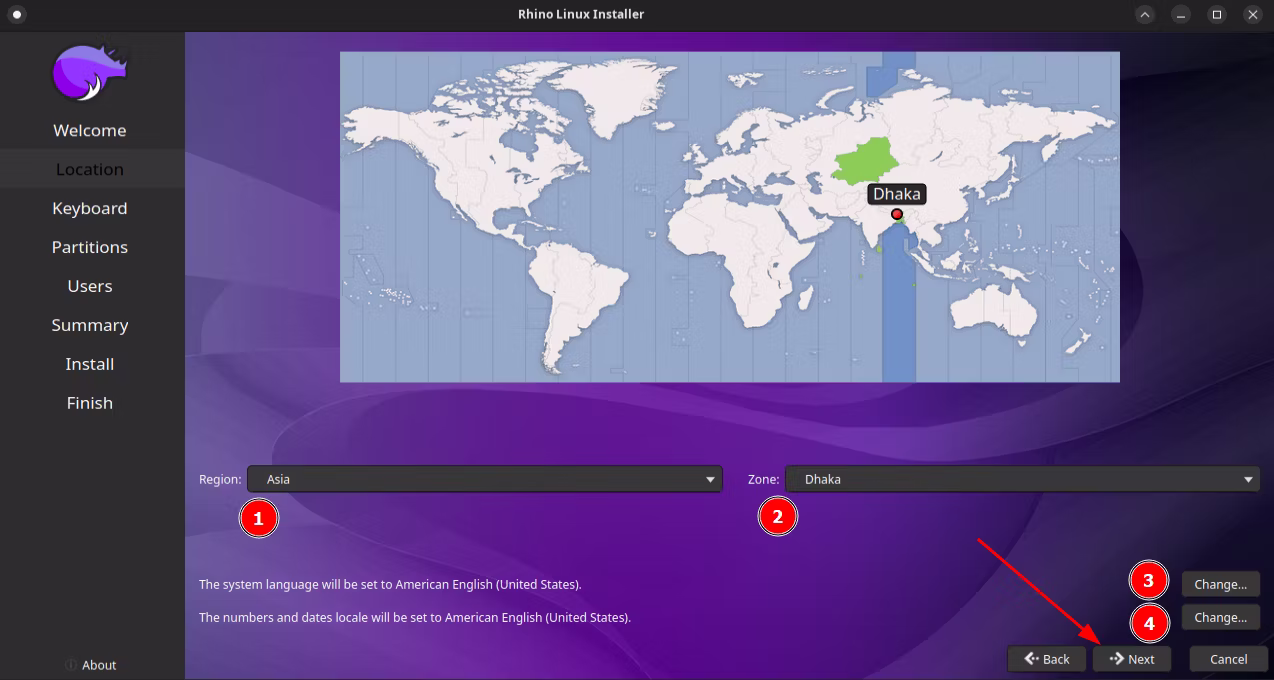Open the Region dropdown showing Asia
Image resolution: width=1274 pixels, height=680 pixels.
[484, 479]
